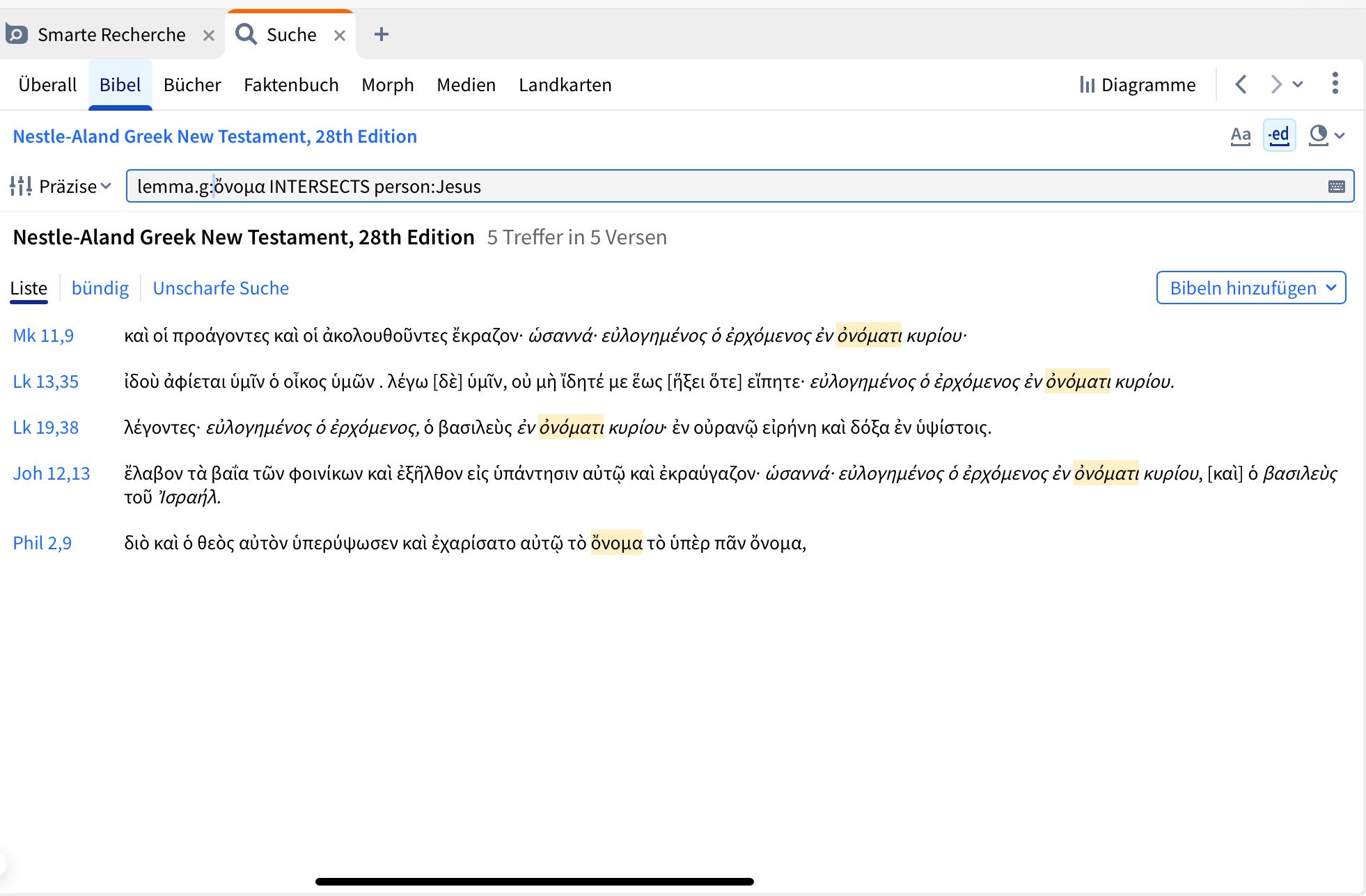Viewport: 1366px width, 896px height.
Task: Click into the search query field
Action: tap(696, 187)
